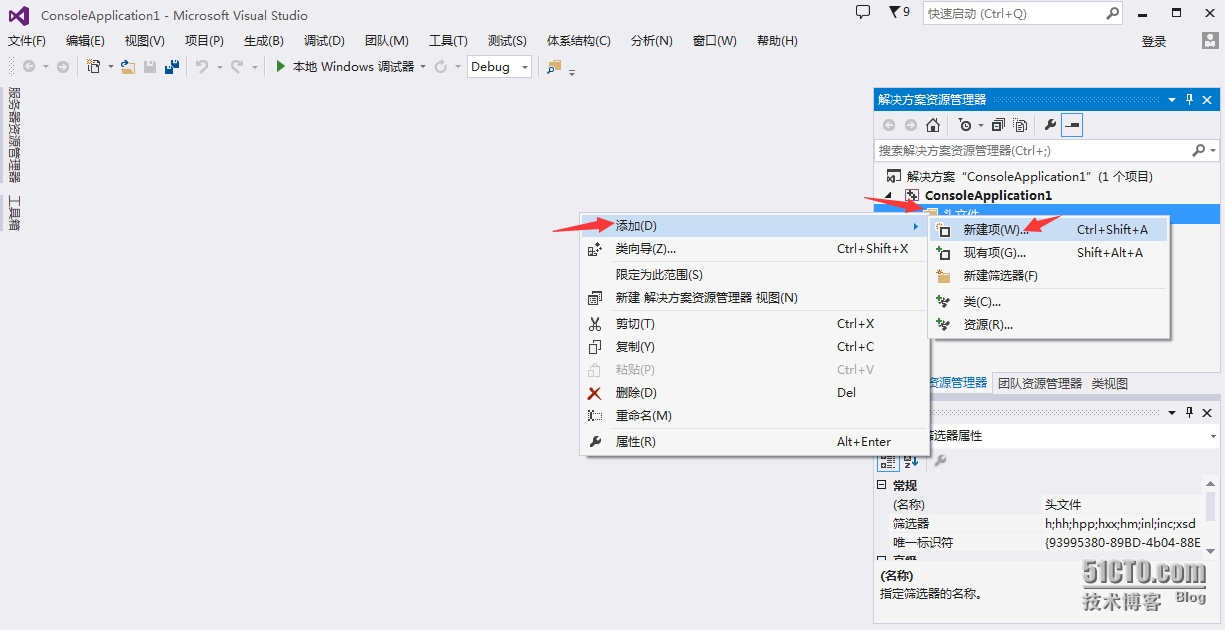Collapse the 常规 category in Properties
This screenshot has width=1225, height=630.
881,485
